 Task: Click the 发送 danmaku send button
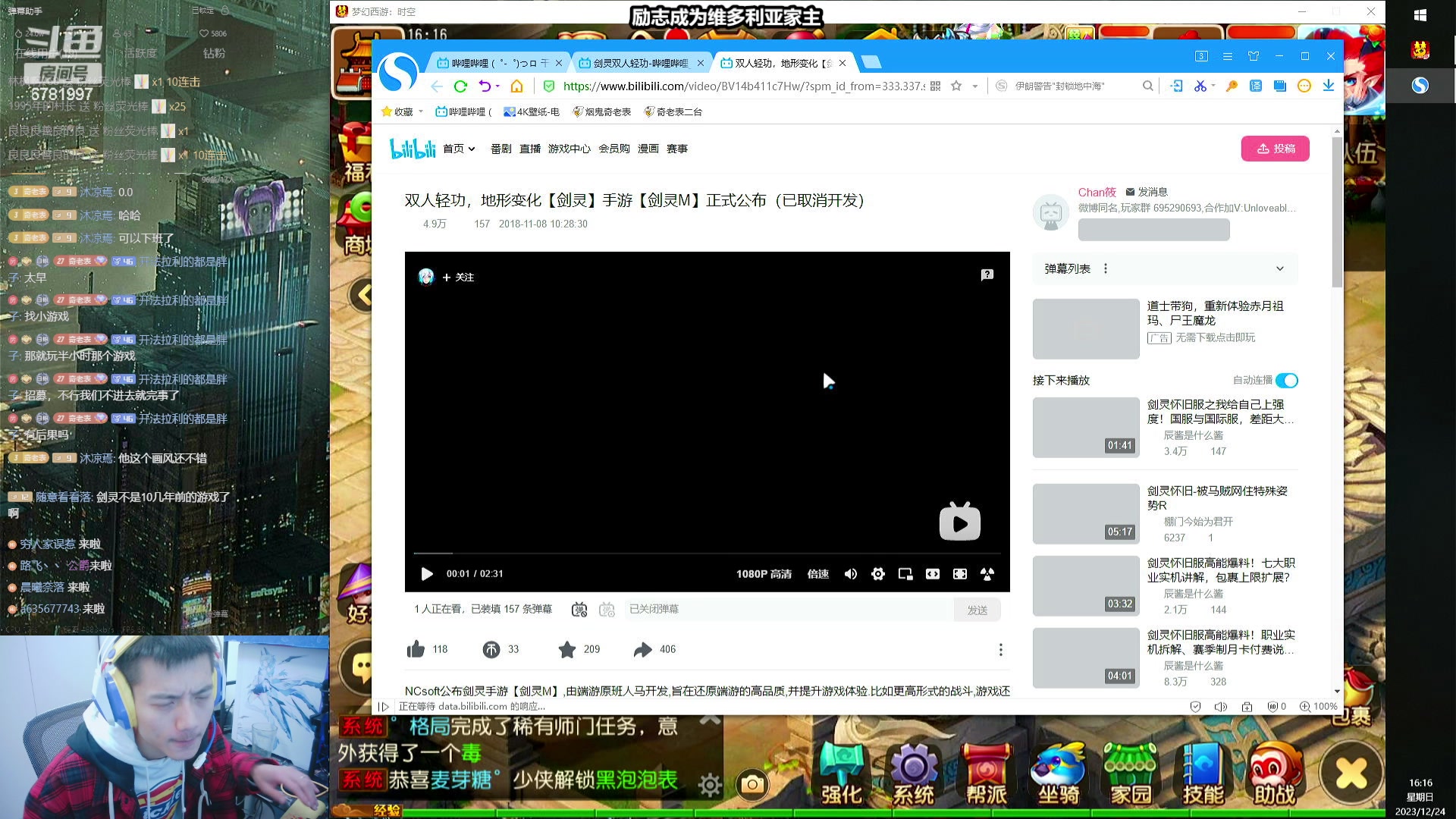click(x=977, y=610)
